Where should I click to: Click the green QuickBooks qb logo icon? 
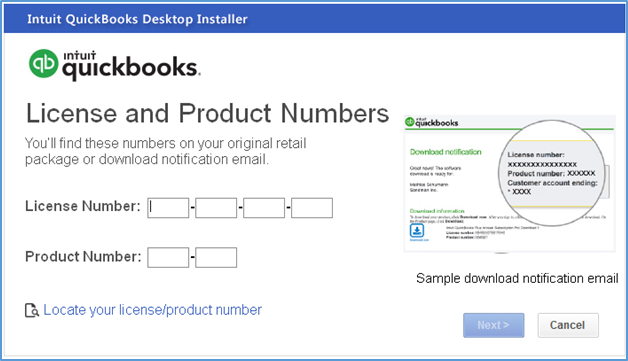(x=44, y=63)
